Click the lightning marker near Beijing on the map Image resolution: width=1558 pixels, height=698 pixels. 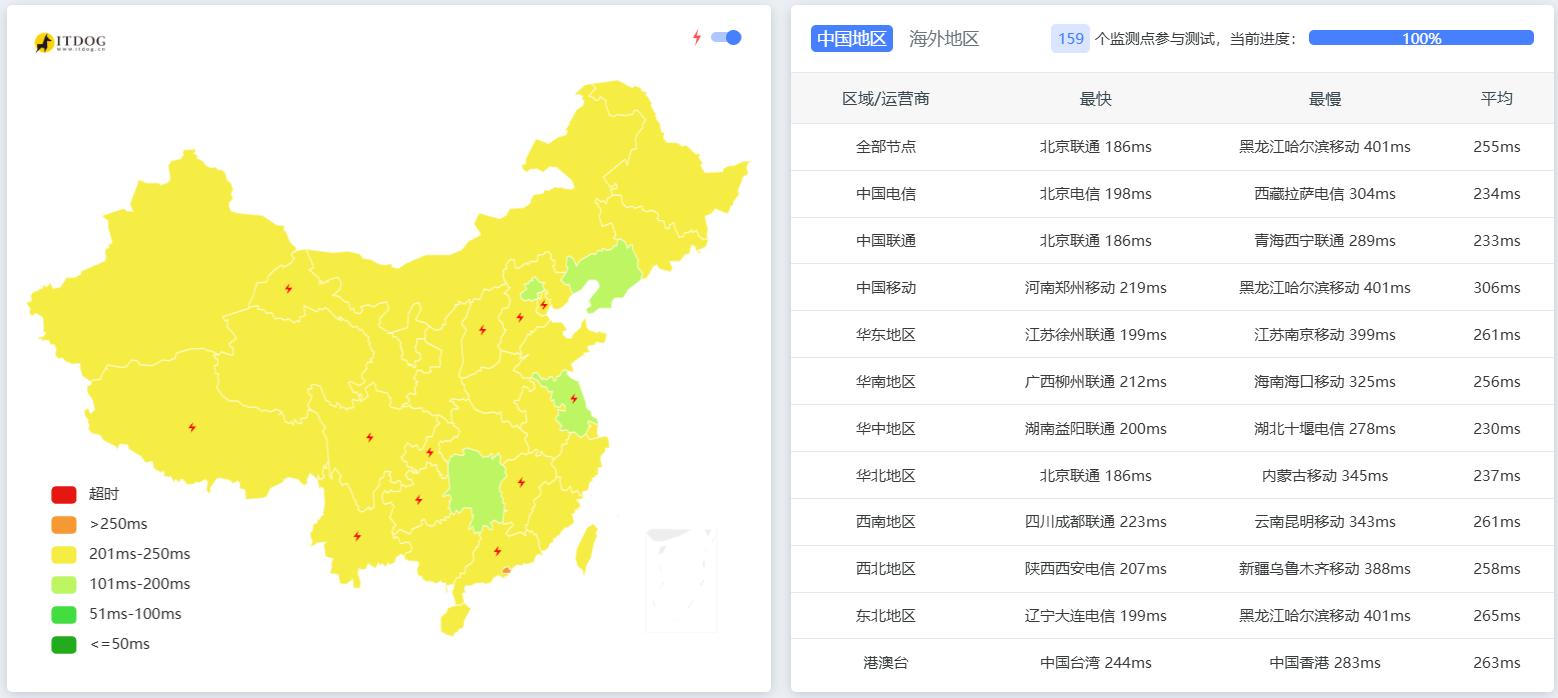[x=543, y=305]
